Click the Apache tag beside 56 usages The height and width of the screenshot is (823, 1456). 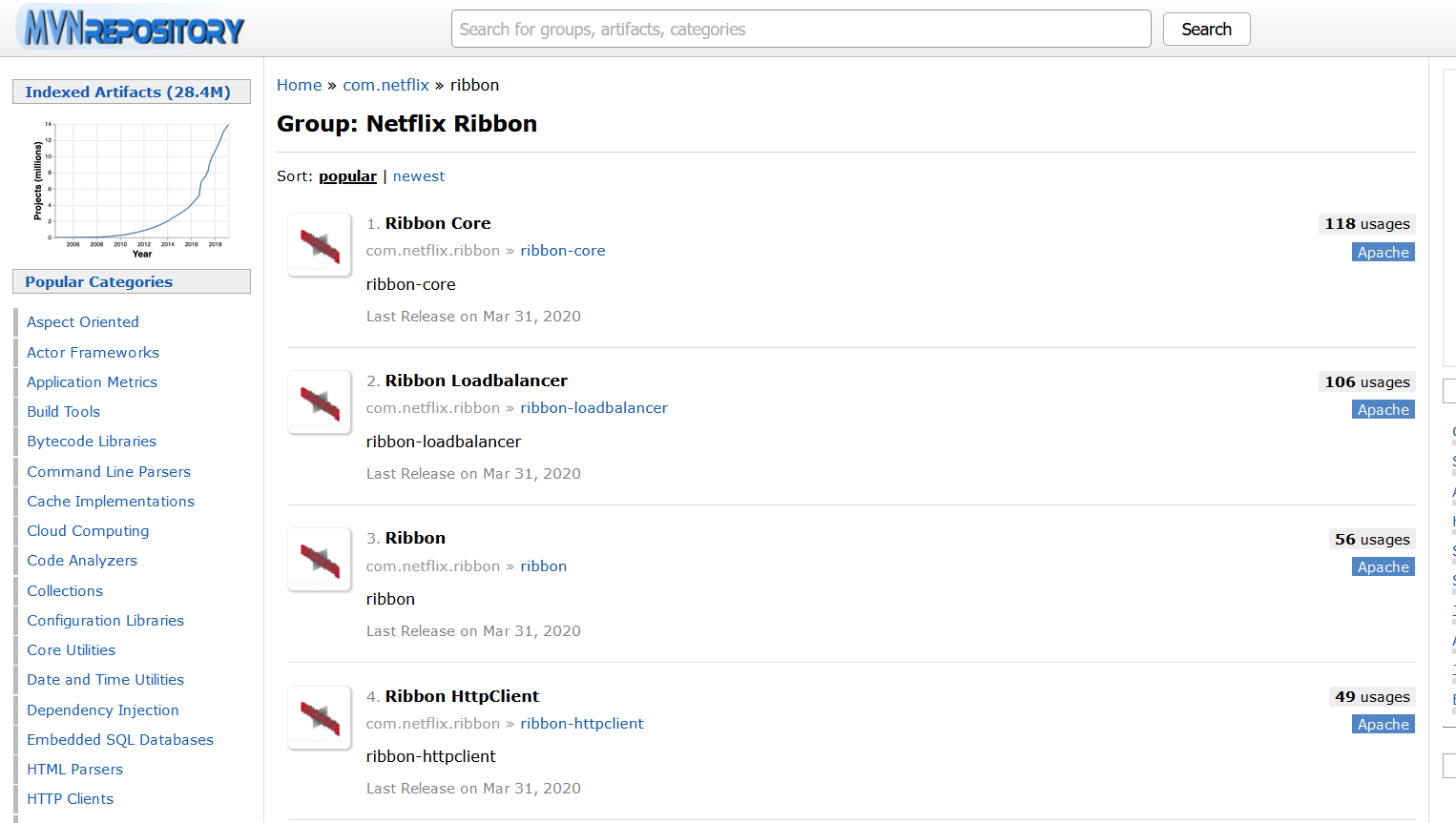click(1383, 566)
